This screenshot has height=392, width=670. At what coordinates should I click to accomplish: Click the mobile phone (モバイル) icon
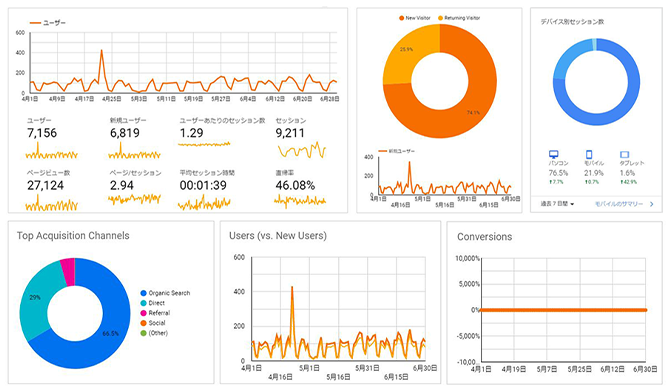(589, 154)
